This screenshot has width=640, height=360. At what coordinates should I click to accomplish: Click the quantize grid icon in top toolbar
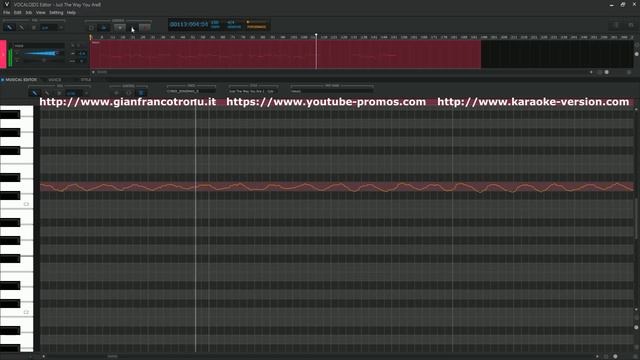[x=34, y=27]
